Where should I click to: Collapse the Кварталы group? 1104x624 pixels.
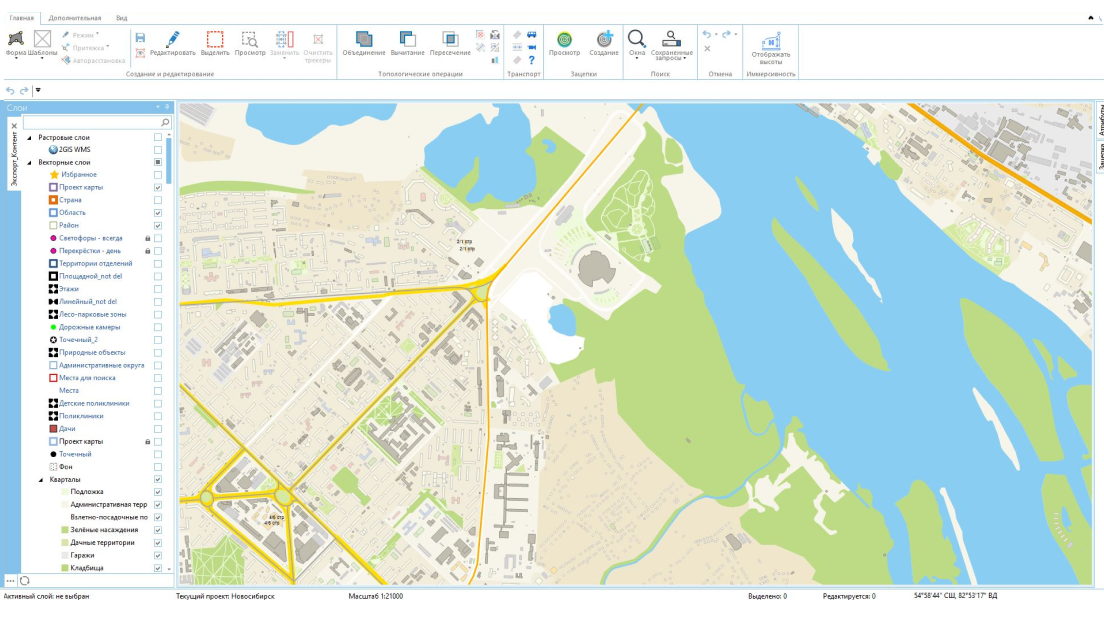point(41,480)
